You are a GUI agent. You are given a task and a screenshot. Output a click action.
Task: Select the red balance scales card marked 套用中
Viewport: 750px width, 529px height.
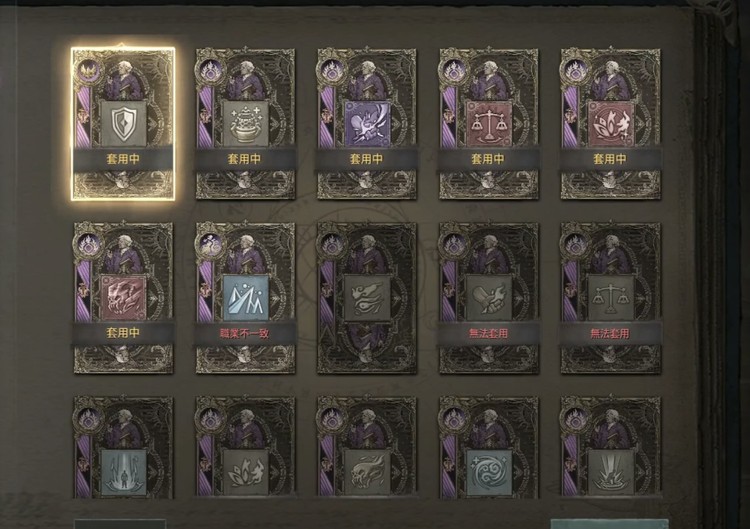tap(488, 124)
